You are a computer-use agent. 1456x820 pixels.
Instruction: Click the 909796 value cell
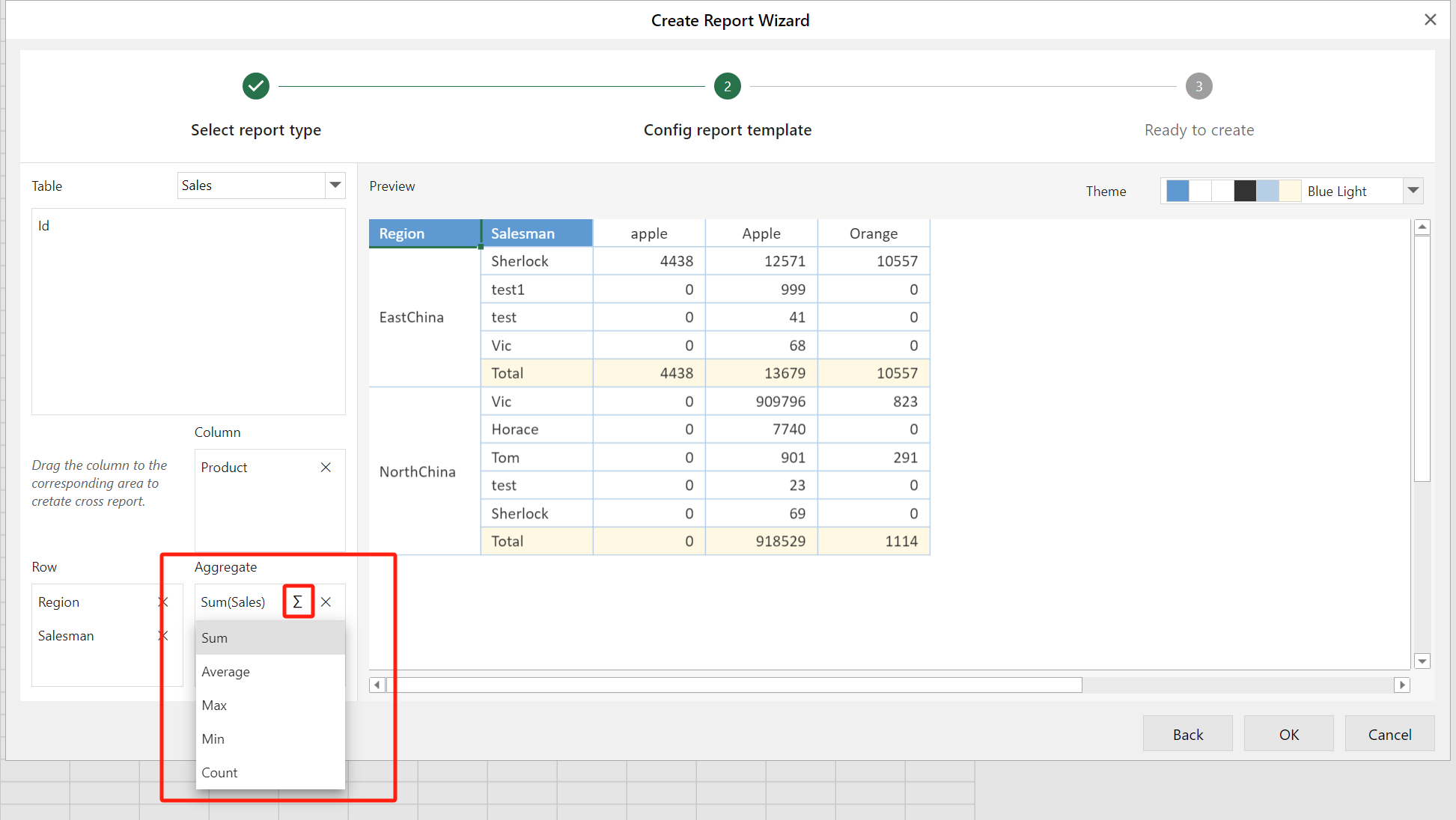761,402
